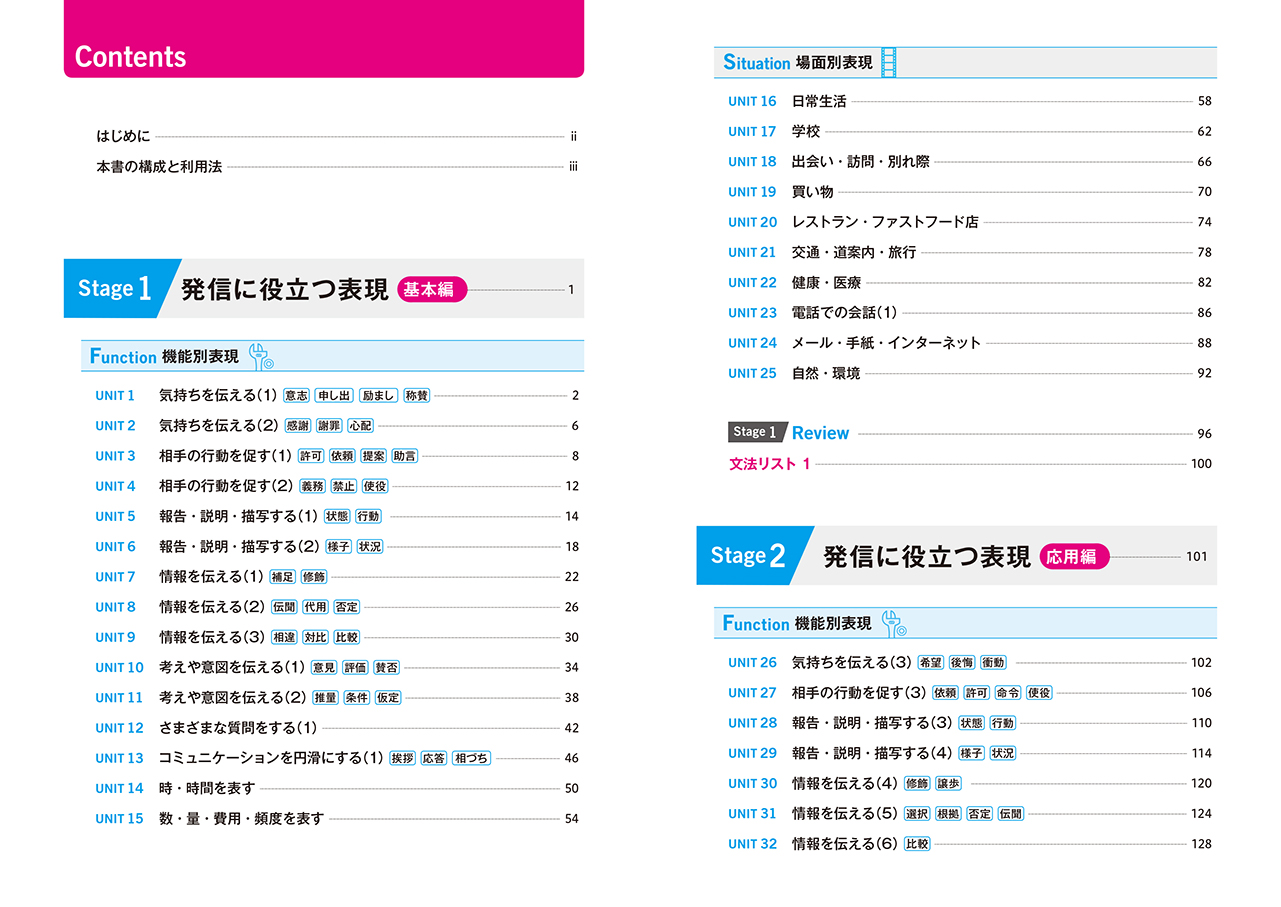Click page number 101 beside Stage 2 heading

pyautogui.click(x=1197, y=557)
